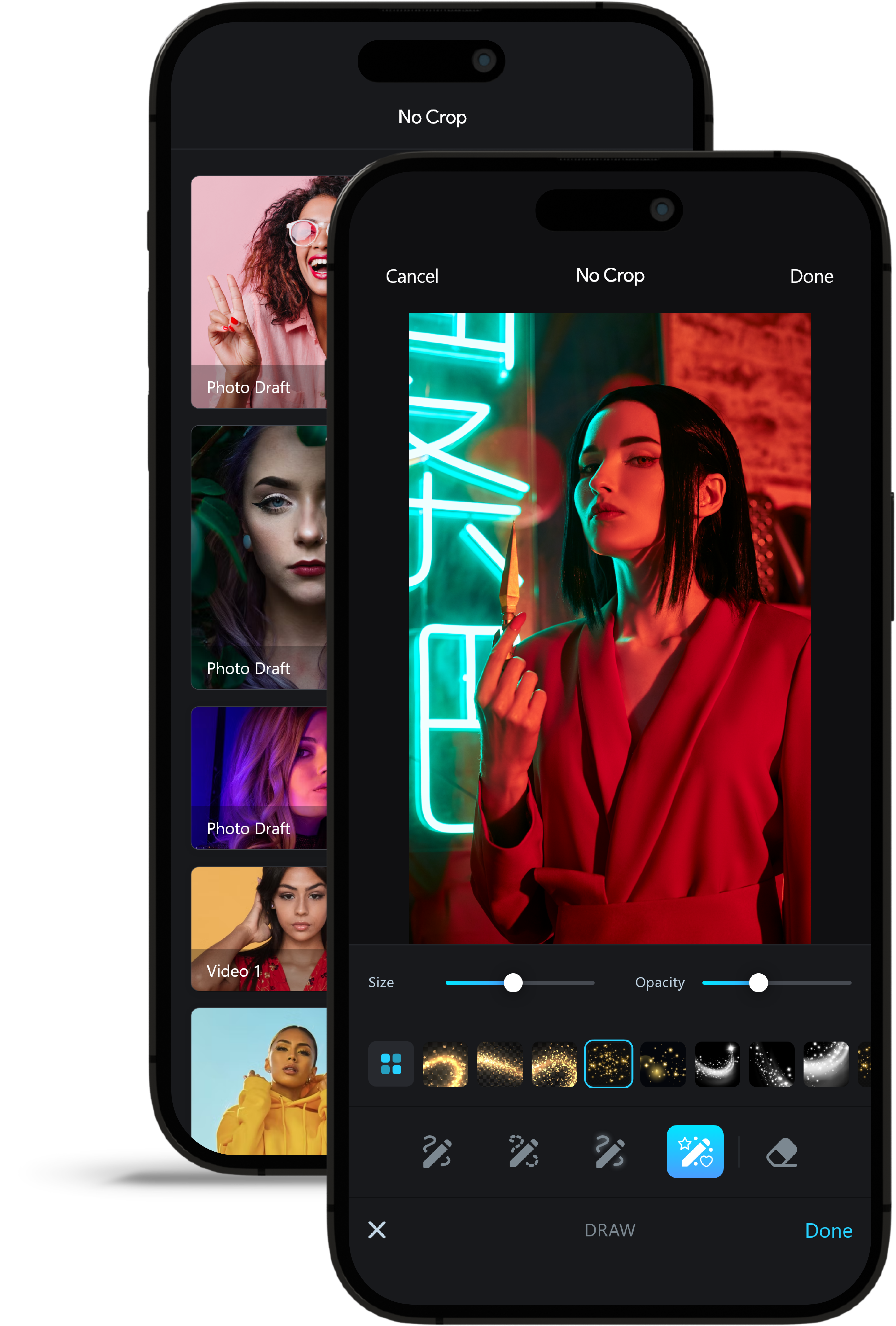The height and width of the screenshot is (1326, 896).
Task: Open the purple-hair Photo Draft with leaves
Action: pos(259,557)
